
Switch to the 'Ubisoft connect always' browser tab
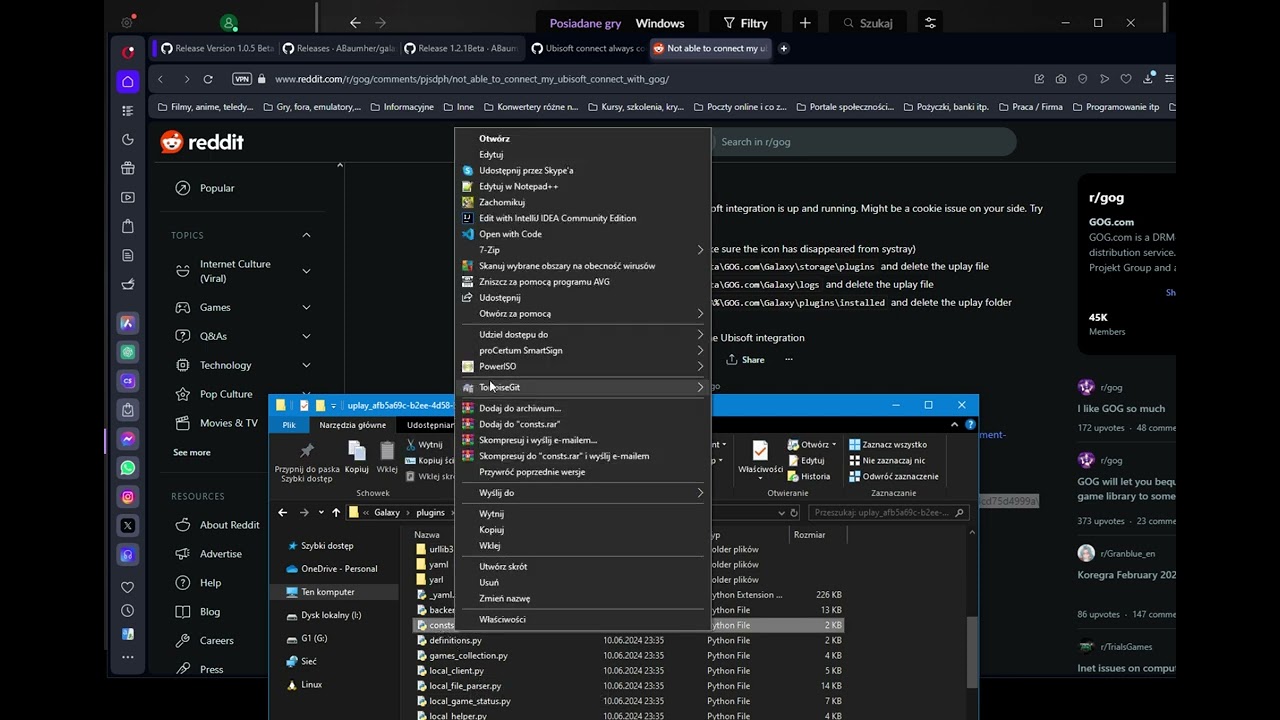click(x=586, y=48)
